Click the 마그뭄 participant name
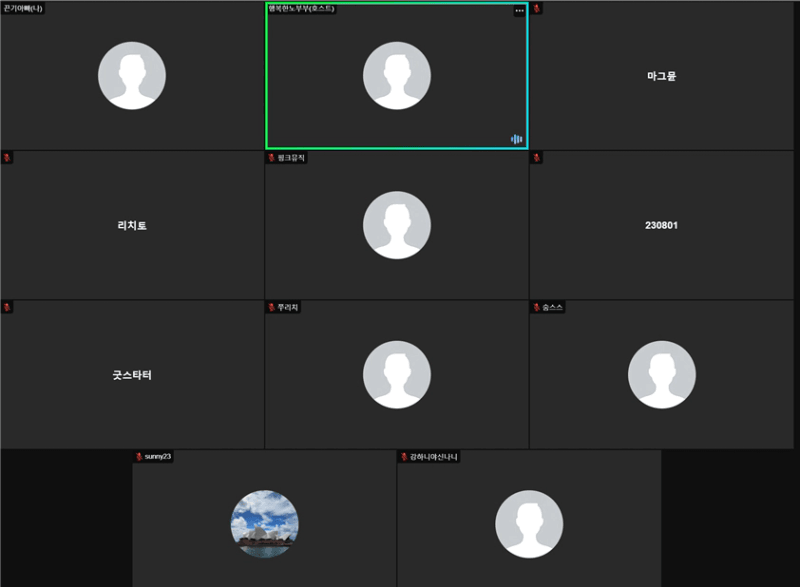Image resolution: width=800 pixels, height=587 pixels. click(661, 76)
